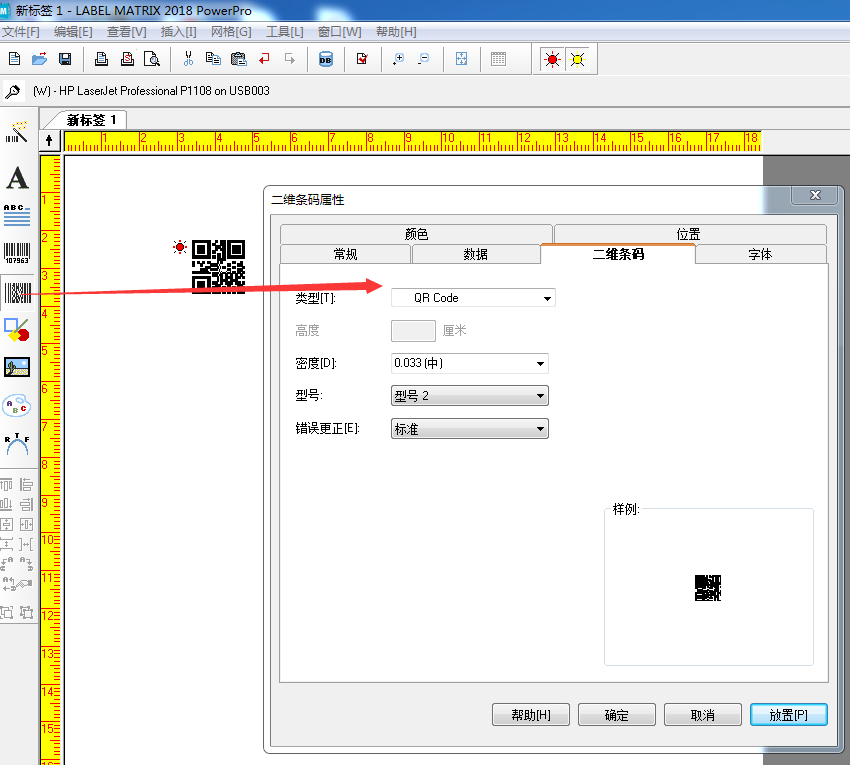Cancel the dialog with 取消

point(703,715)
